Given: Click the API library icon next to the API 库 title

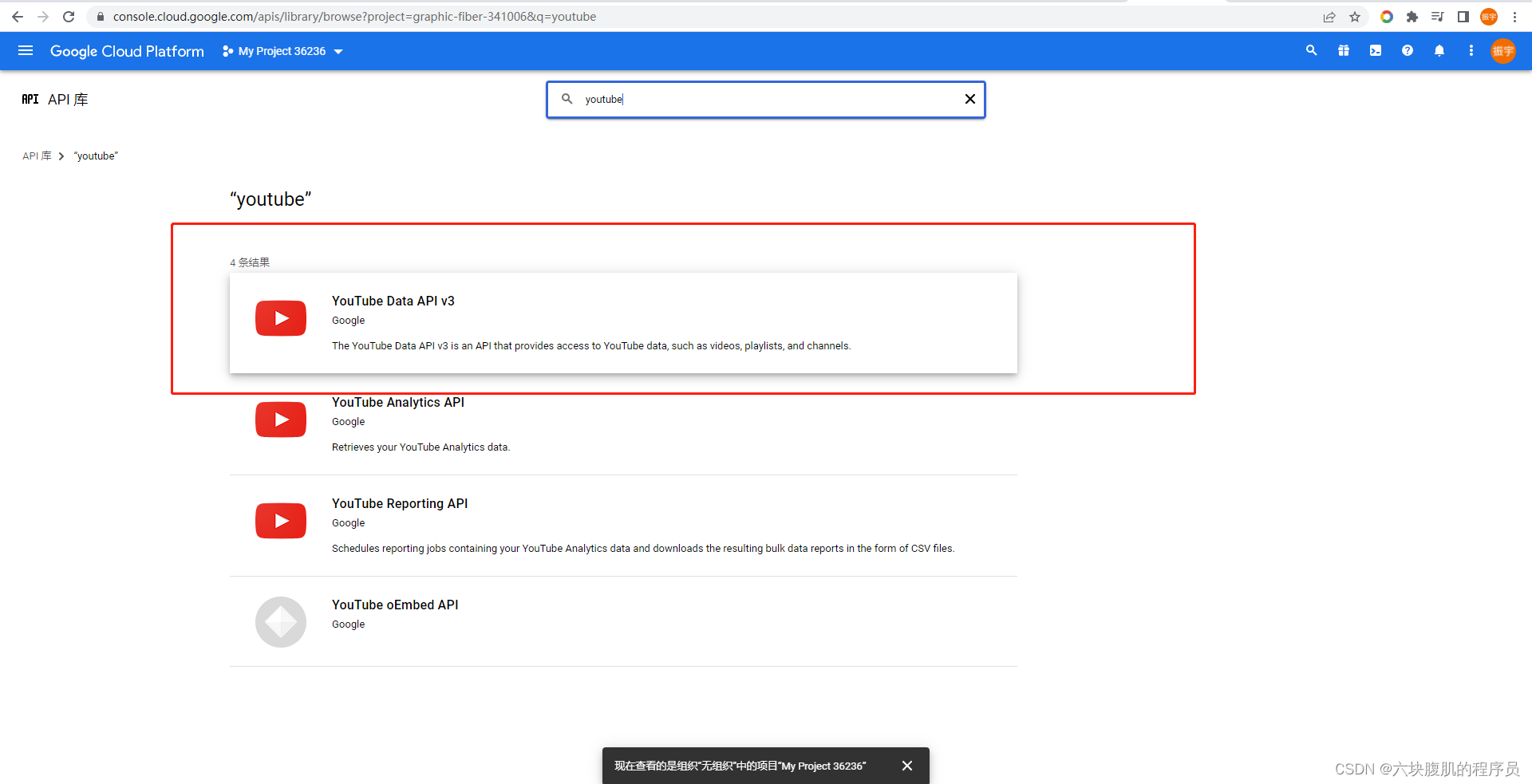Looking at the screenshot, I should coord(30,99).
